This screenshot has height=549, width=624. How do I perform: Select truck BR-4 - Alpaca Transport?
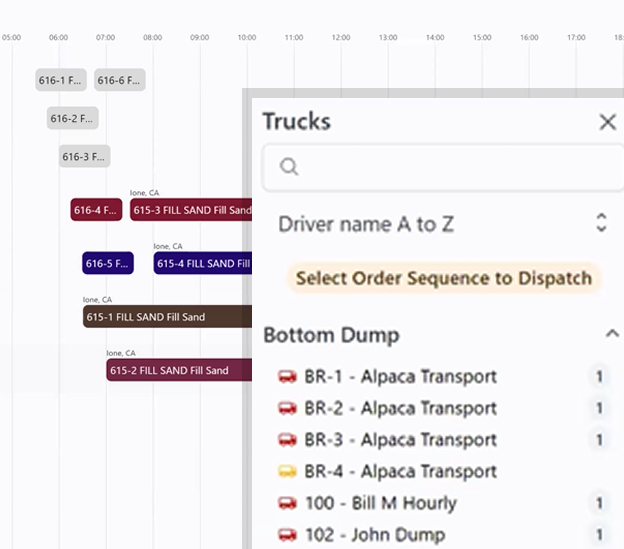click(x=400, y=471)
